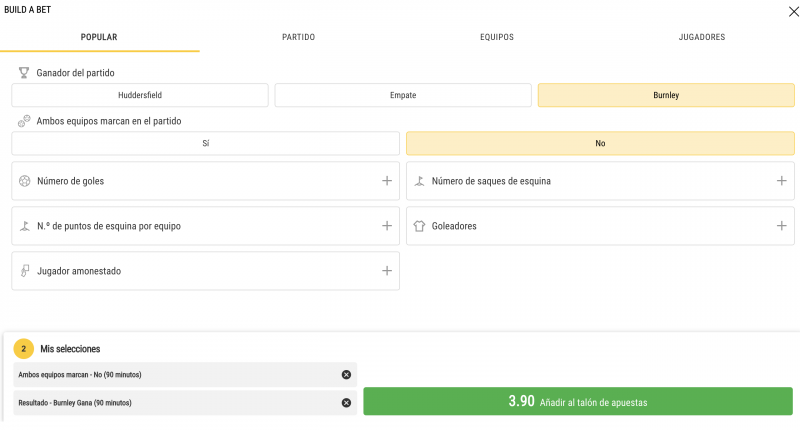Viewport: 800px width, 430px height.
Task: Click the corner flag icon beside Número de saques
Action: click(x=419, y=181)
